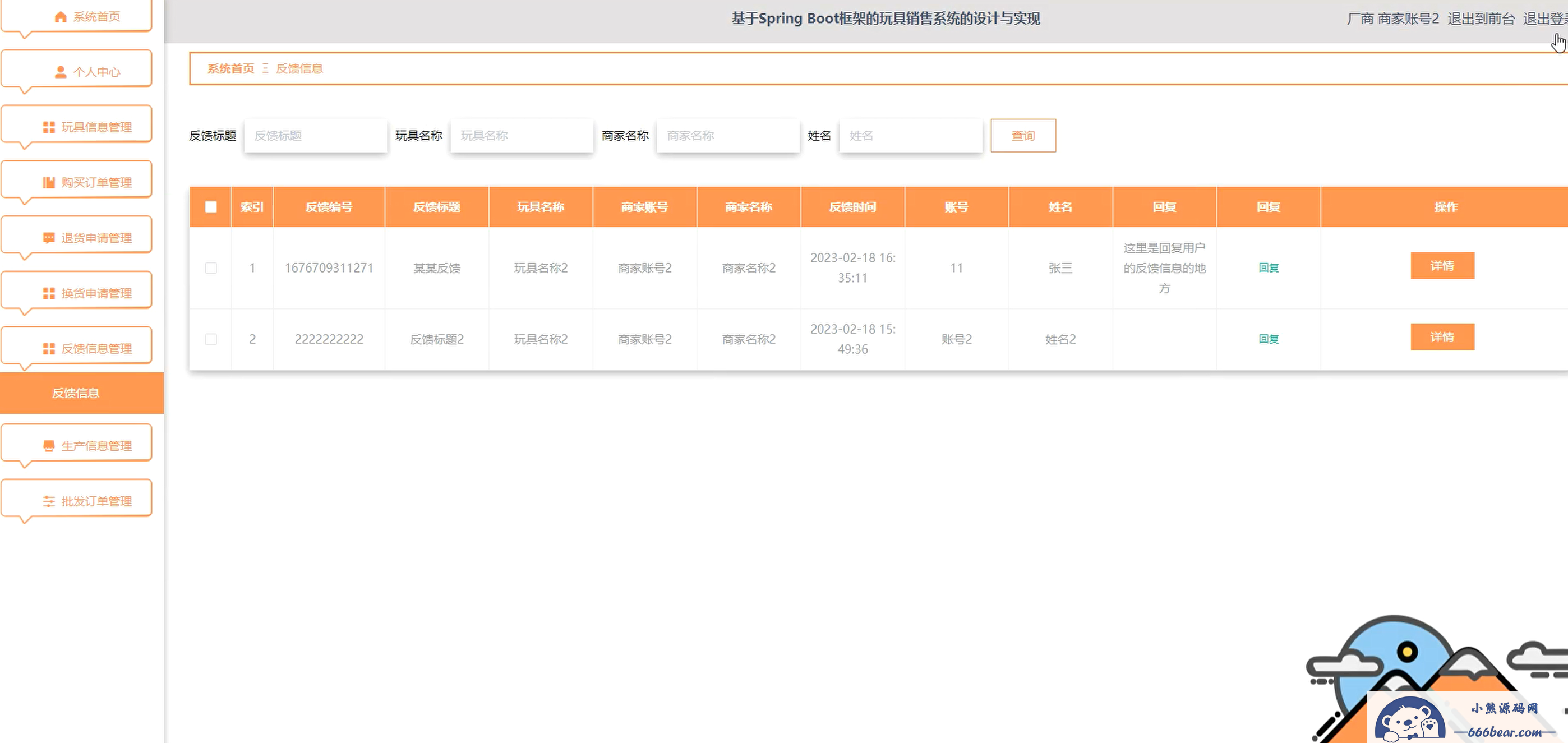Focus the 玩具名称 search input
Image resolution: width=1568 pixels, height=743 pixels.
click(x=522, y=136)
